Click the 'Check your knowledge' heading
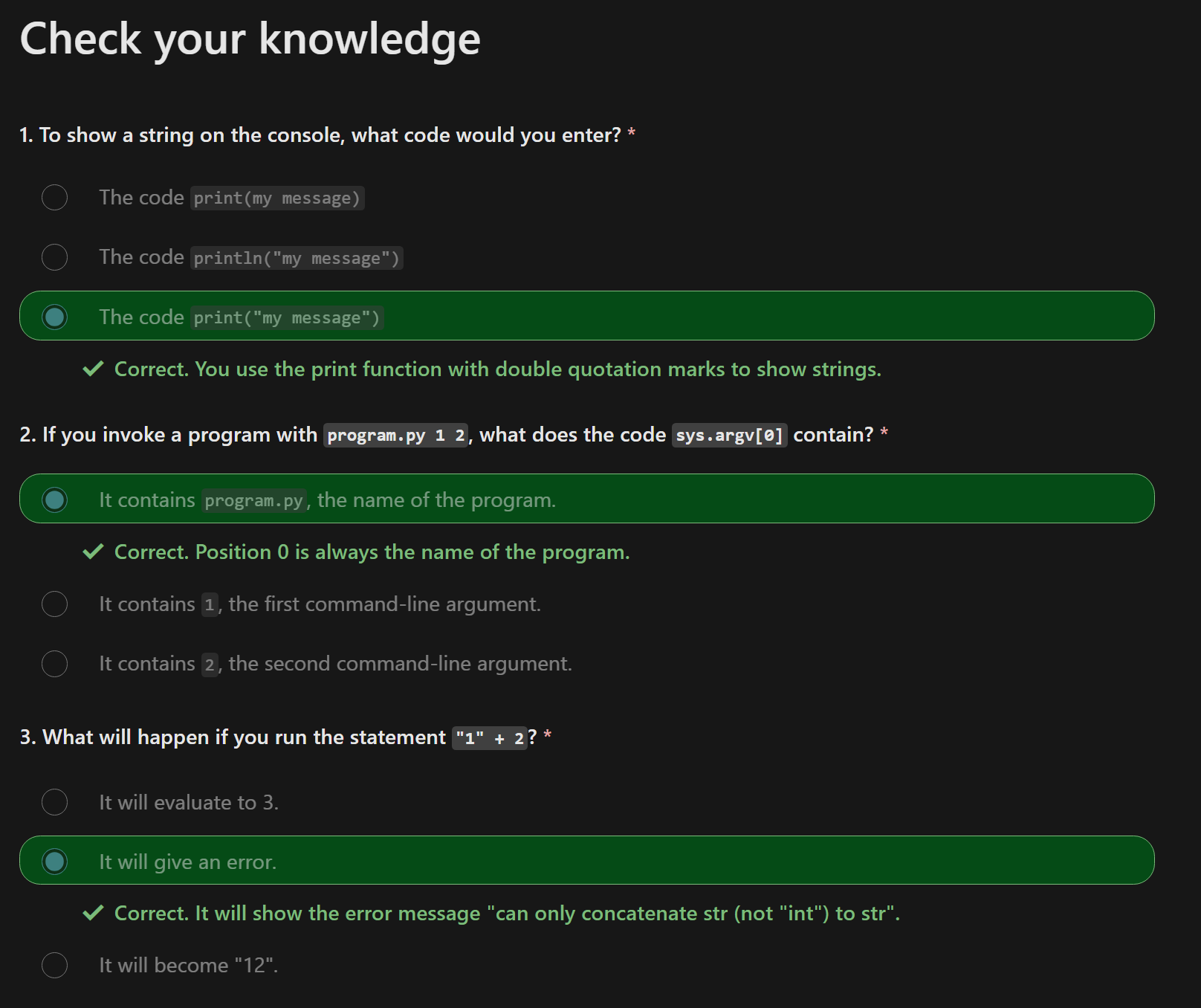 point(250,39)
